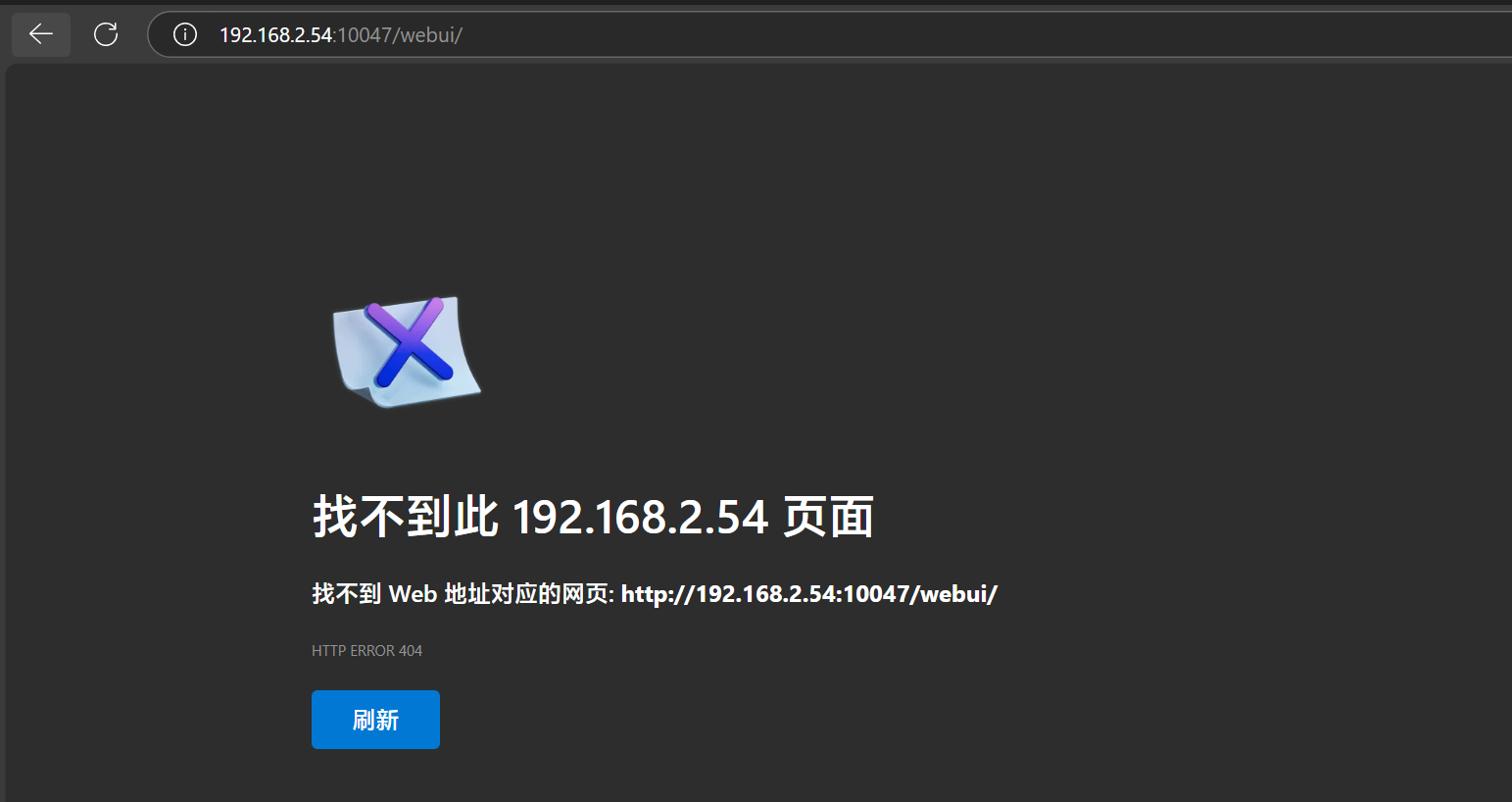Click the curled paper sheet of the illustration
The image size is (1512, 802).
407,353
